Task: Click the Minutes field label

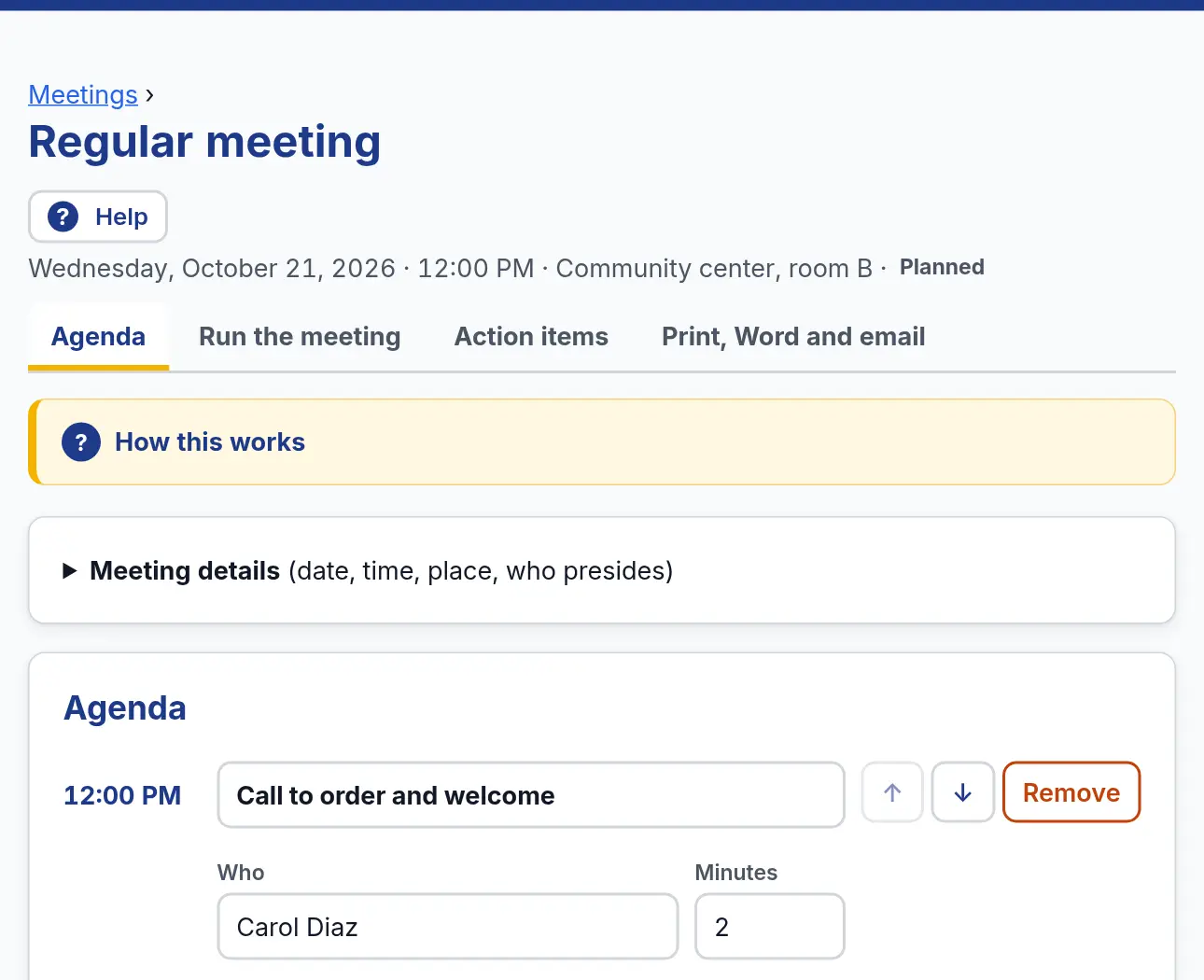Action: tap(736, 873)
